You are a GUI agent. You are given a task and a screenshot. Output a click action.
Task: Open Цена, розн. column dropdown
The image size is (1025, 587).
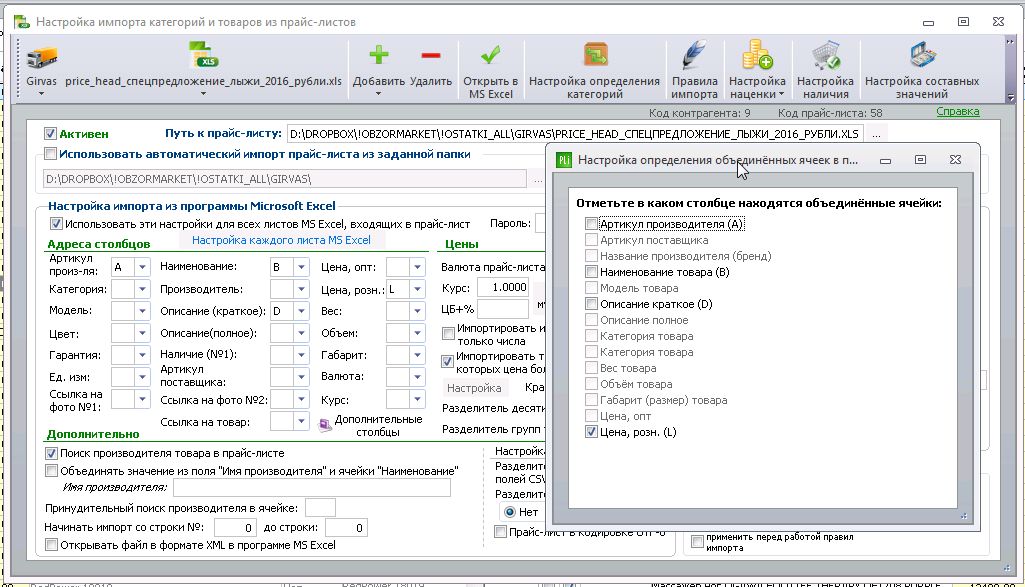coord(417,289)
